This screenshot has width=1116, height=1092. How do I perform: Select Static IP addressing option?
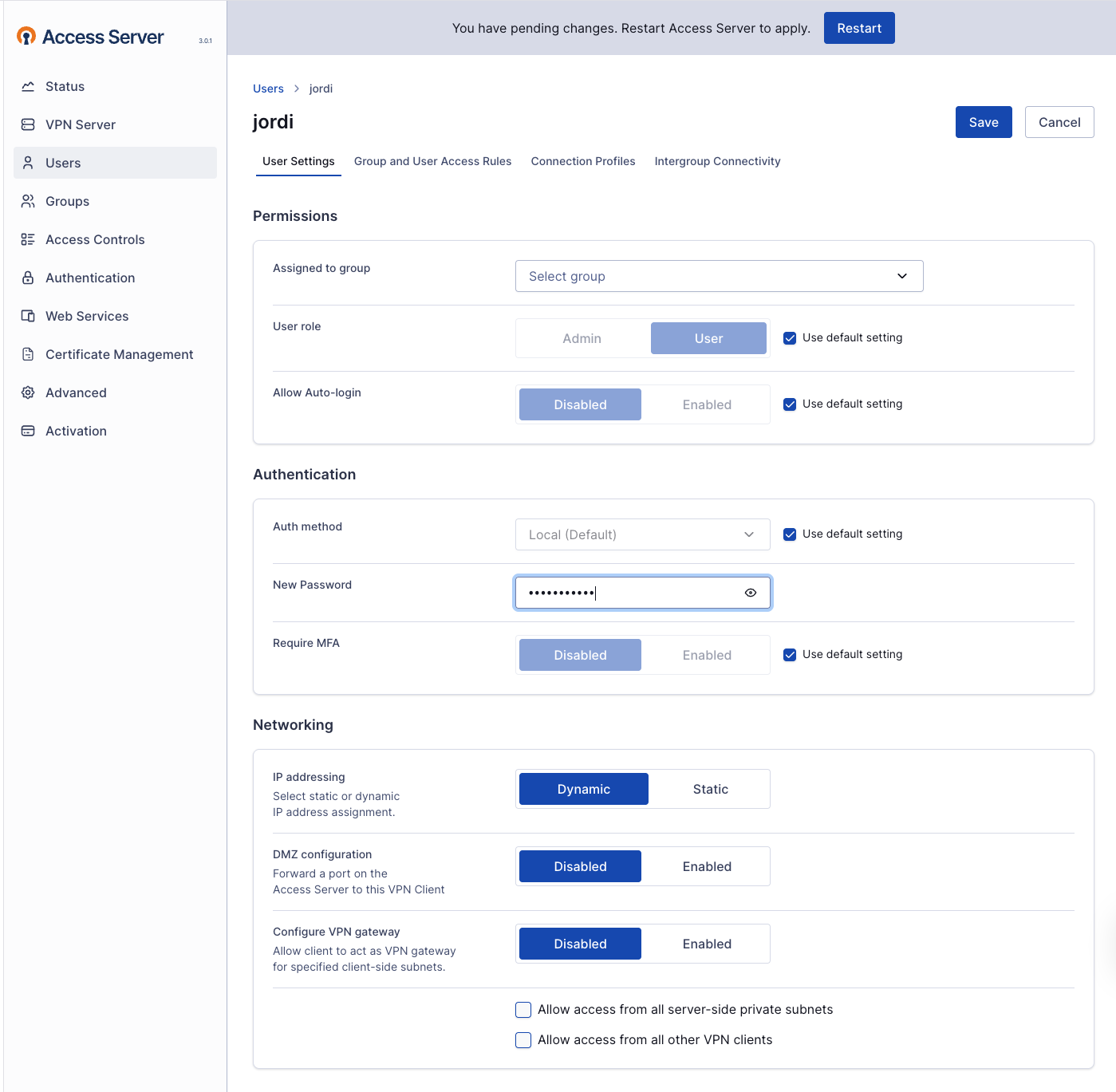click(x=710, y=789)
